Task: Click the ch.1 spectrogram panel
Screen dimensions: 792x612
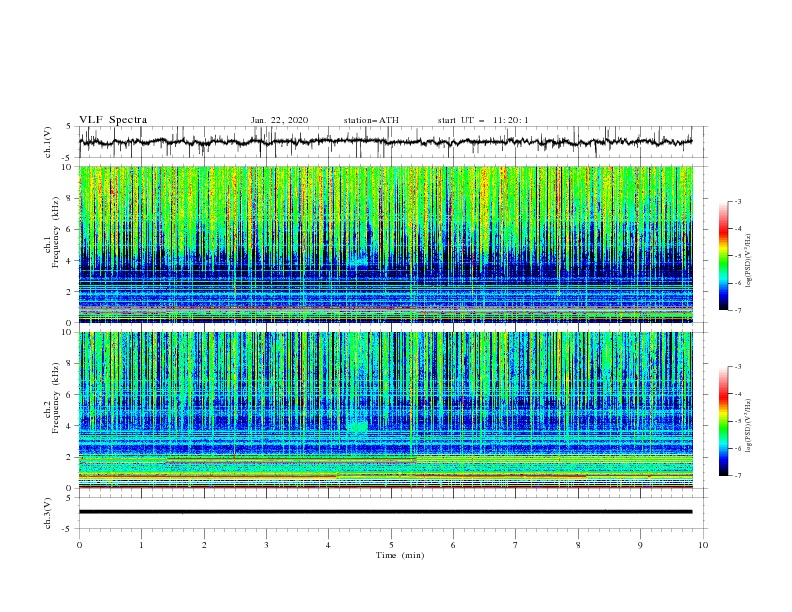Action: tap(385, 244)
